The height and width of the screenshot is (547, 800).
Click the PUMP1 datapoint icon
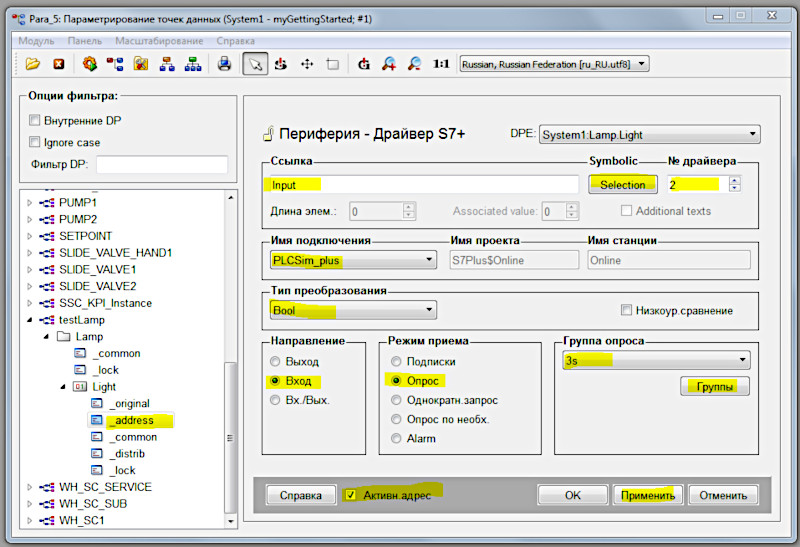click(47, 203)
